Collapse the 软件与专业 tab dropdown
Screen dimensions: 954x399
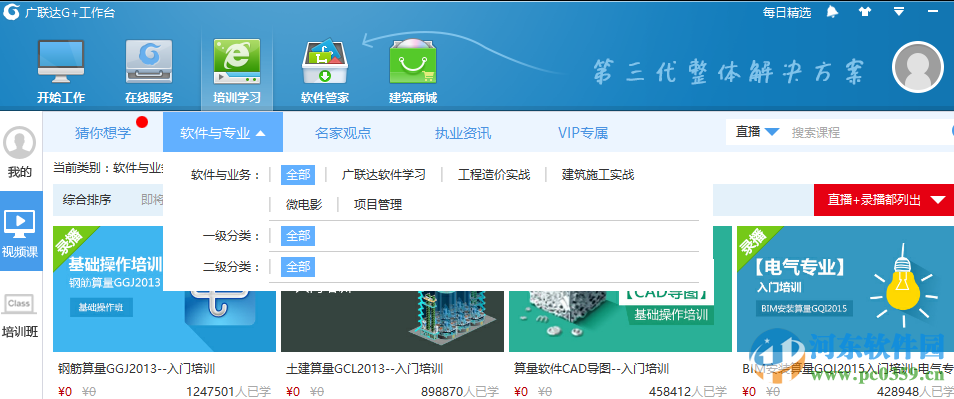tap(223, 133)
